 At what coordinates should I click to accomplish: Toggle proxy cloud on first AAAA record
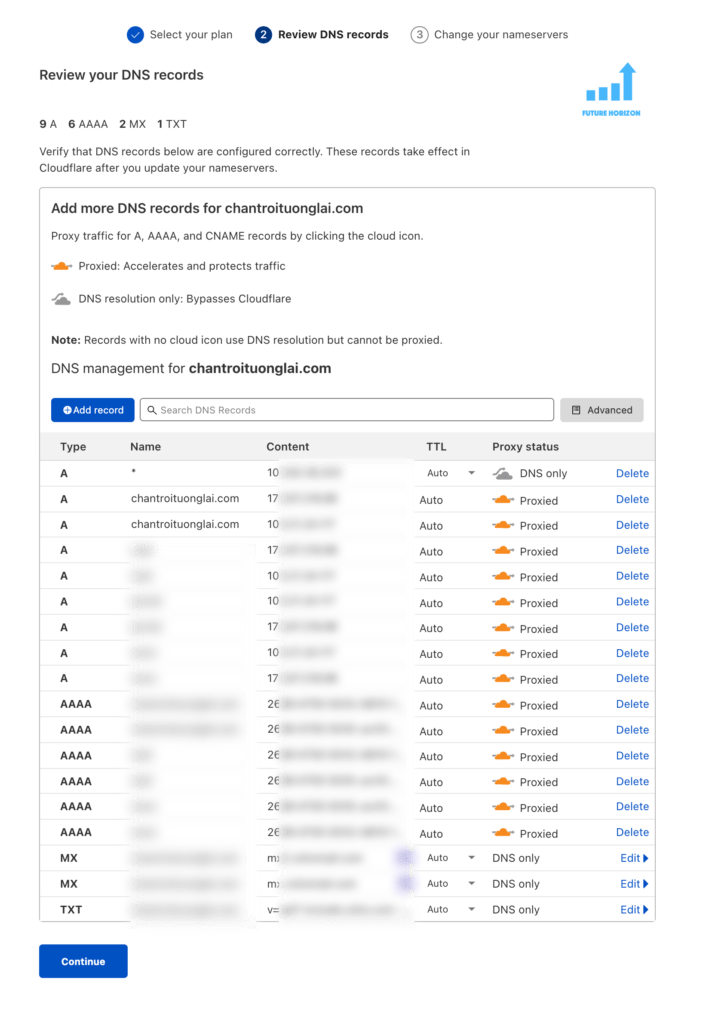[503, 705]
